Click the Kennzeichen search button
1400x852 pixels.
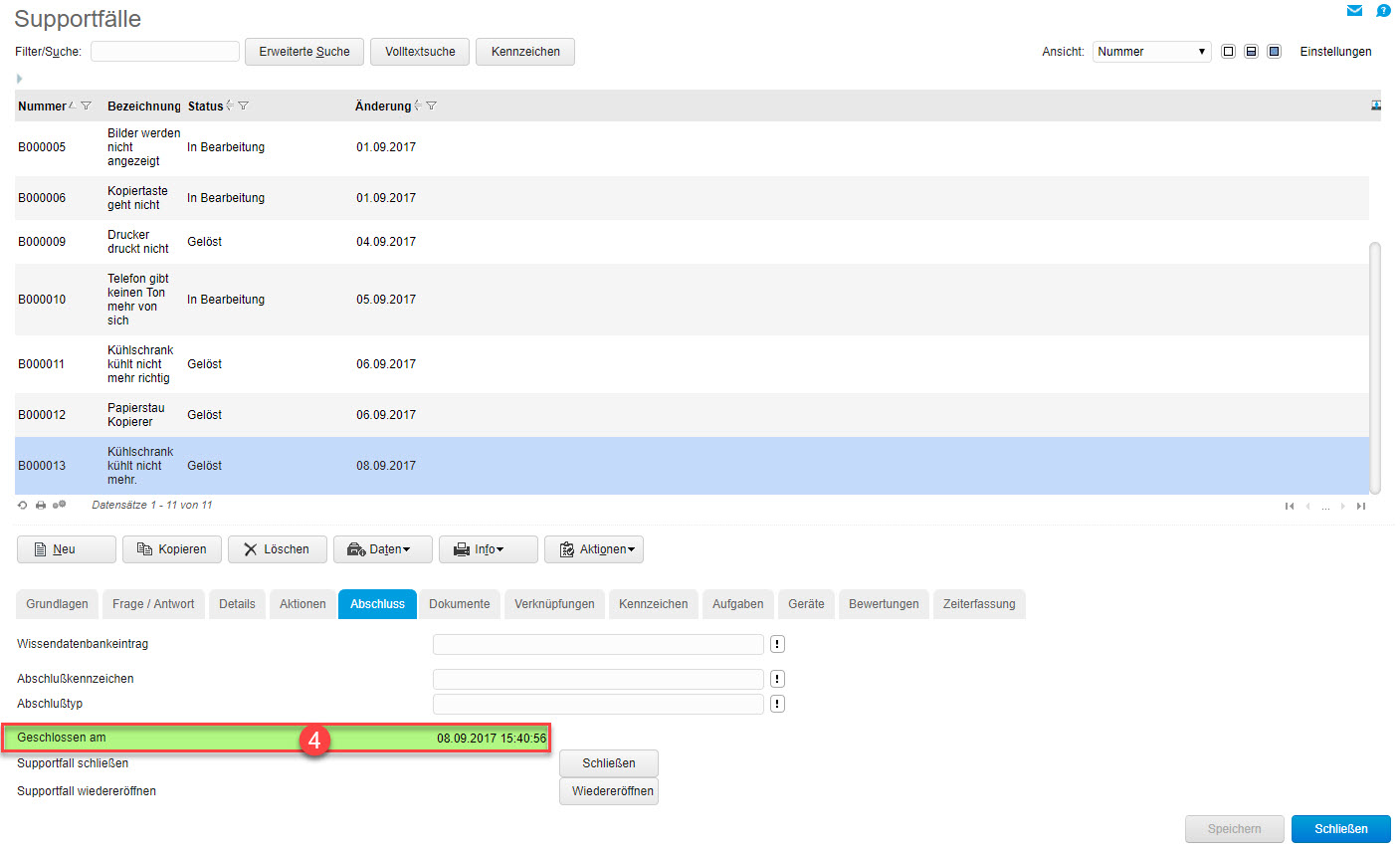pos(525,52)
